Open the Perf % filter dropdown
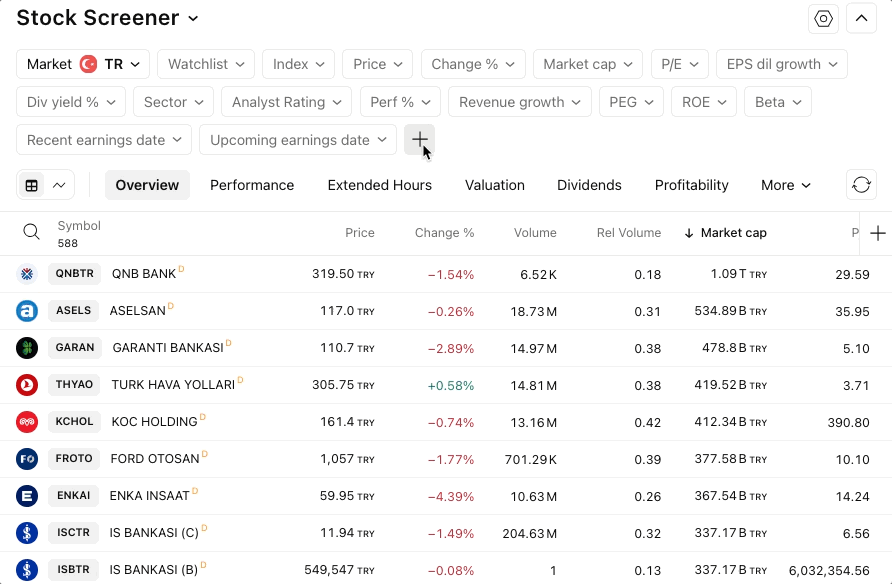Image resolution: width=892 pixels, height=584 pixels. pos(400,102)
